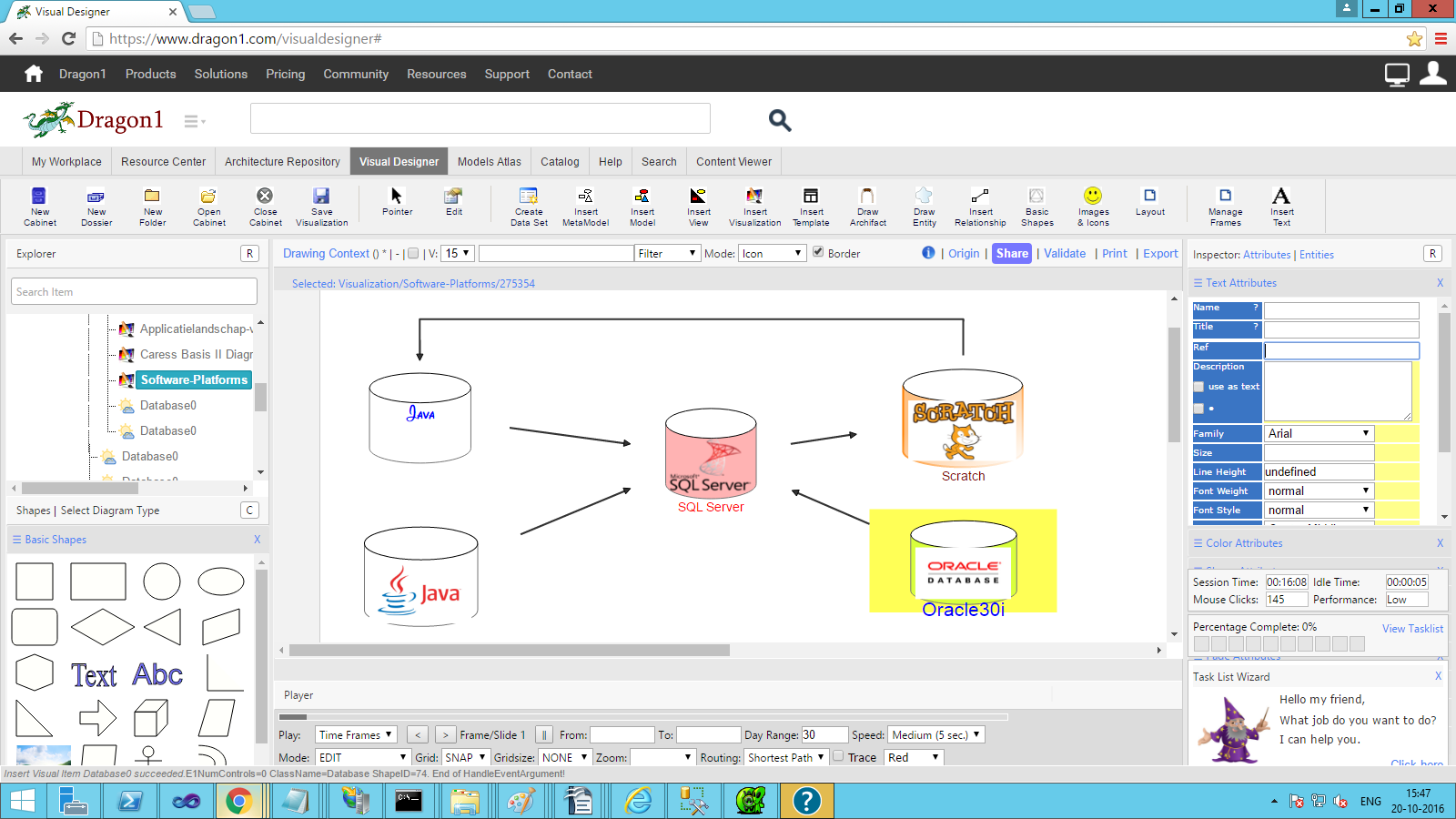Open the My Workplace tab
Viewport: 1456px width, 819px height.
[x=66, y=161]
